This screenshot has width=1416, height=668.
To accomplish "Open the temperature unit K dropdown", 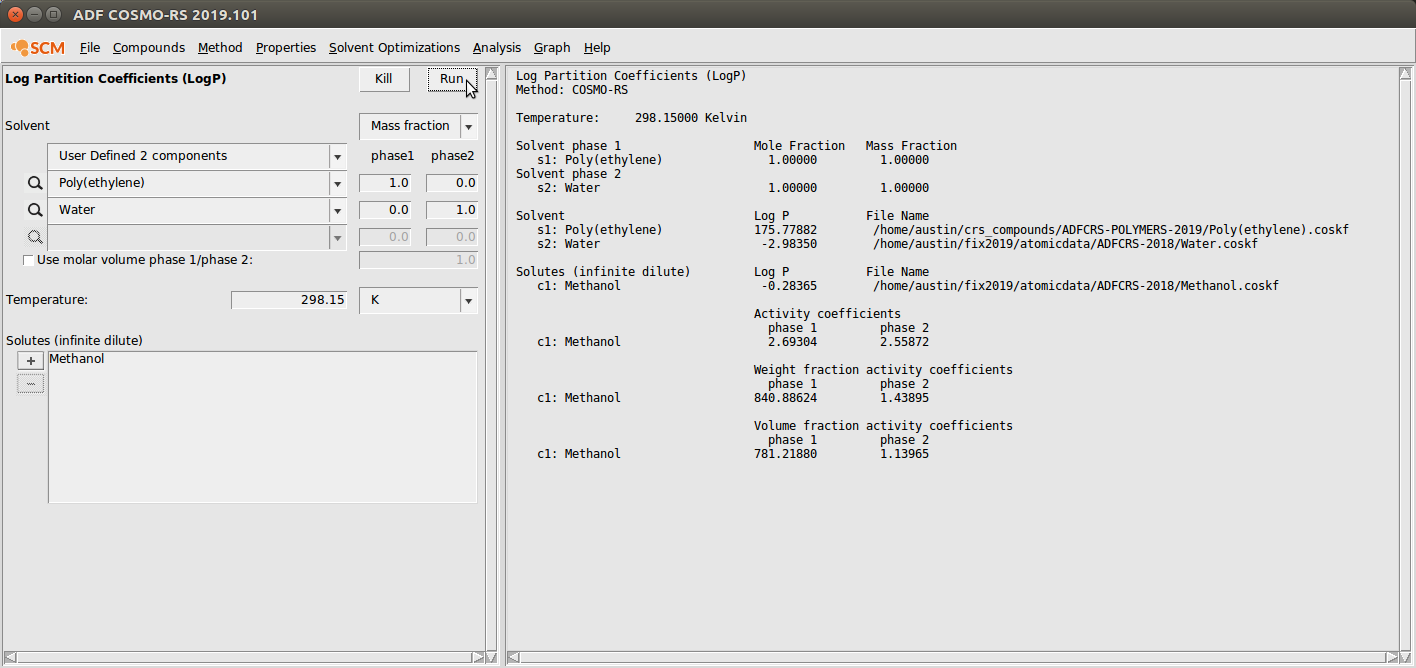I will (x=468, y=300).
